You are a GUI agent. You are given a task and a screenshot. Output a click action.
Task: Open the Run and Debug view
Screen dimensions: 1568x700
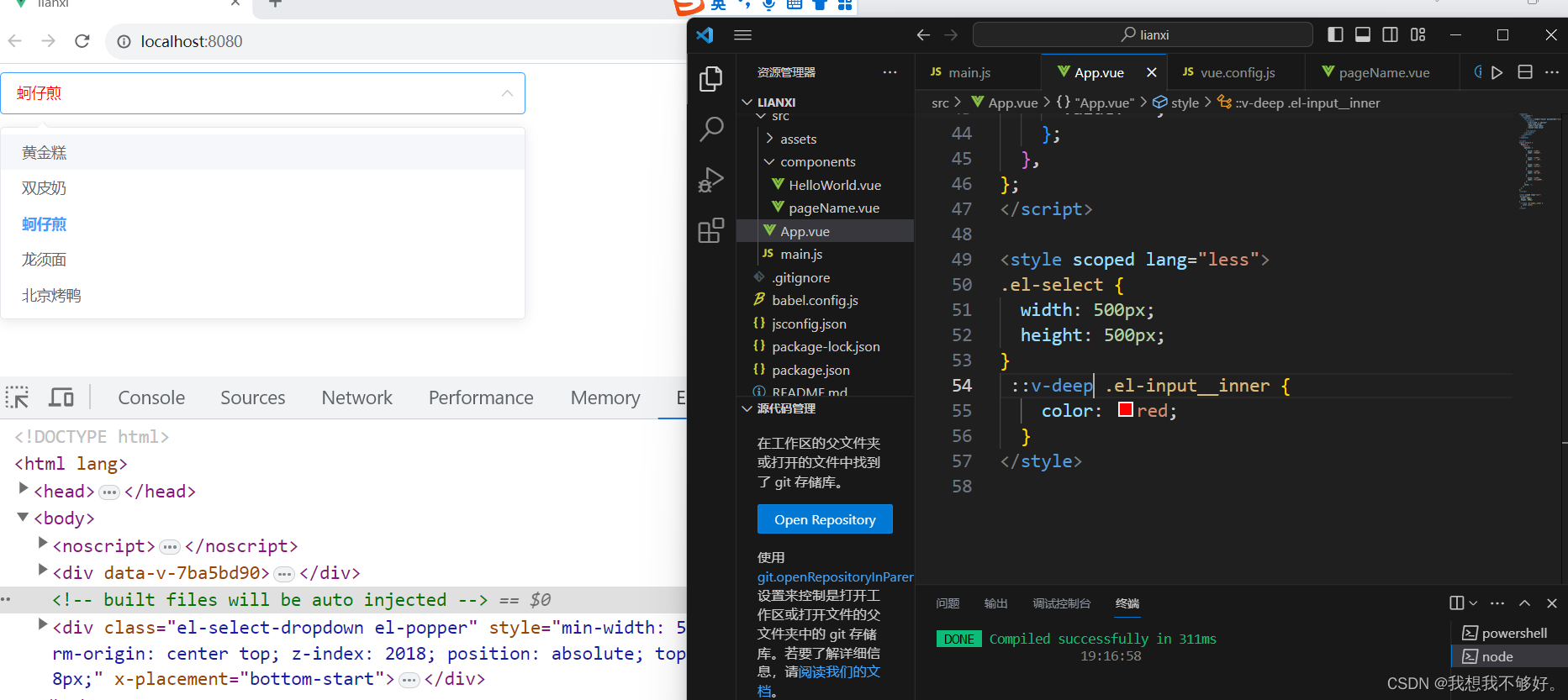point(711,180)
